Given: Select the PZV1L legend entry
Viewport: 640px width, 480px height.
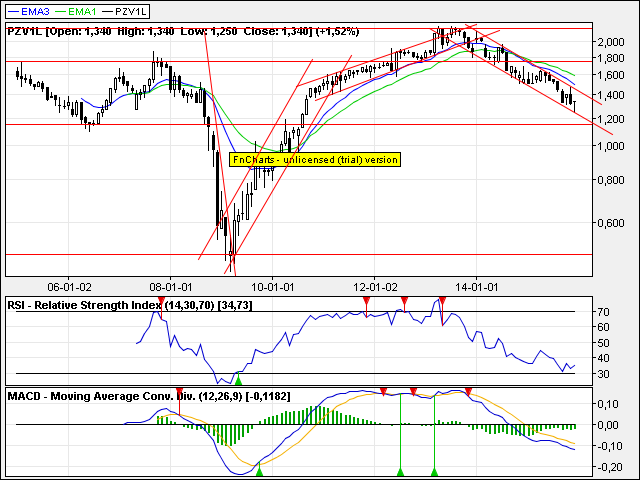Looking at the screenshot, I should 124,11.
